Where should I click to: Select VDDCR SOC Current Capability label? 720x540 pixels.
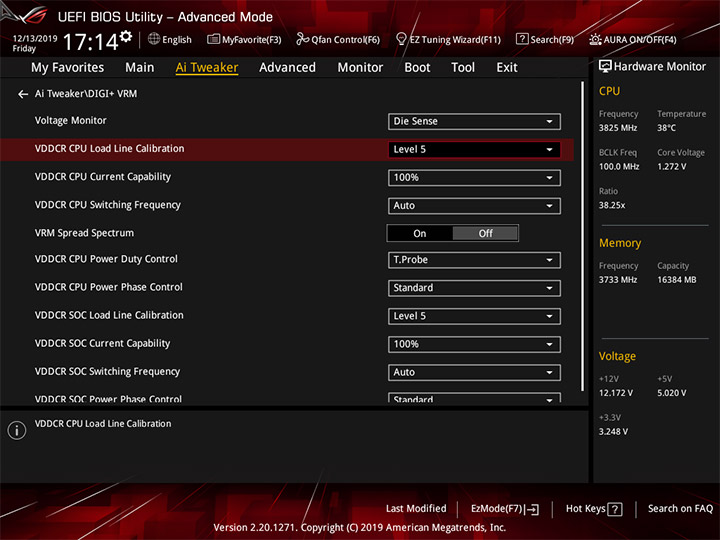(102, 343)
